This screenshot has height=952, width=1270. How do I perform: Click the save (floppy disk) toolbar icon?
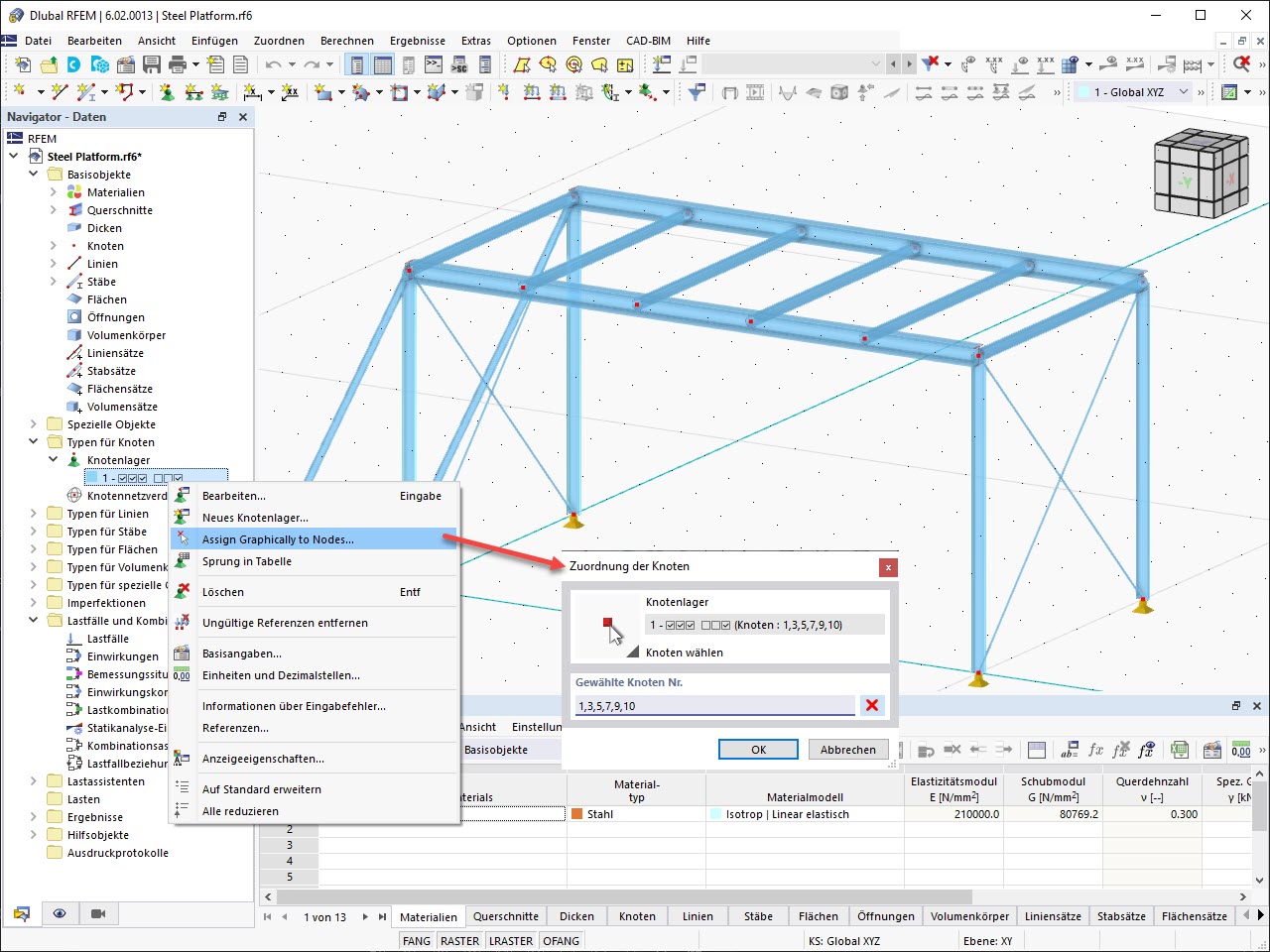(152, 64)
